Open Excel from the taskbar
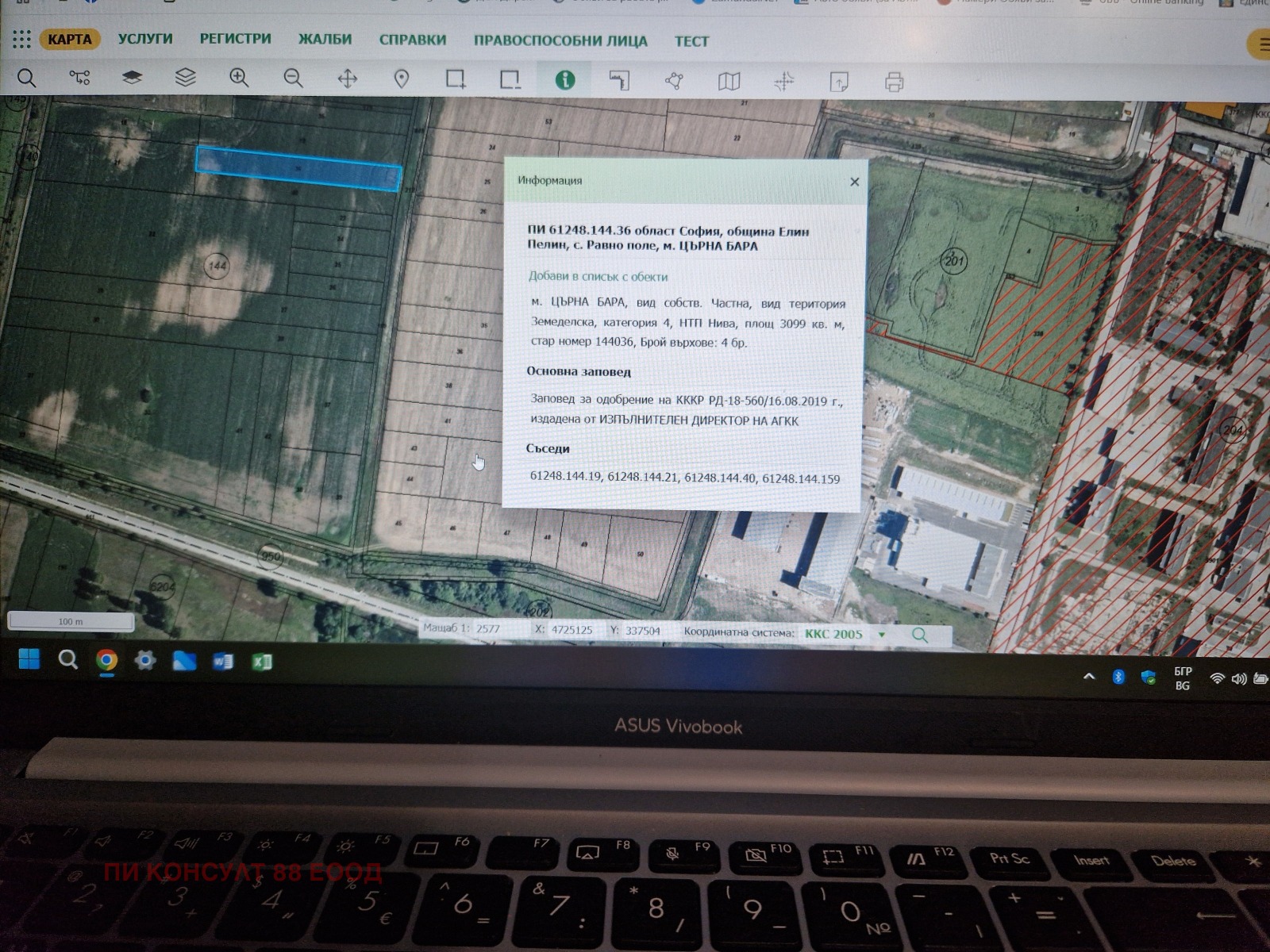 [262, 662]
